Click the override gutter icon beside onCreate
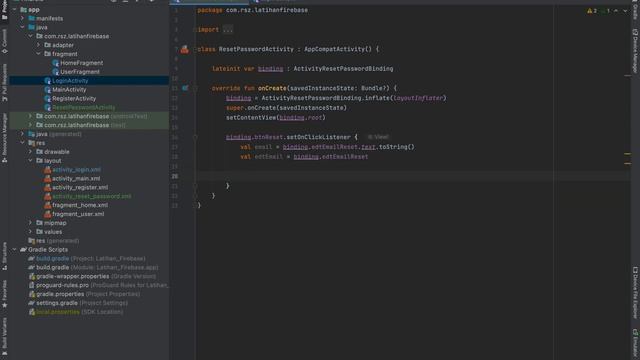 [185, 88]
